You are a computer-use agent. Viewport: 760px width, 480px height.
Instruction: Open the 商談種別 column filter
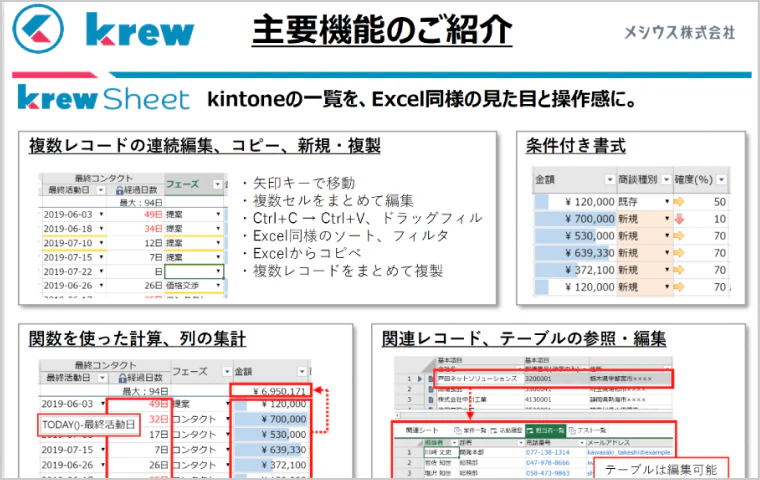tap(666, 180)
